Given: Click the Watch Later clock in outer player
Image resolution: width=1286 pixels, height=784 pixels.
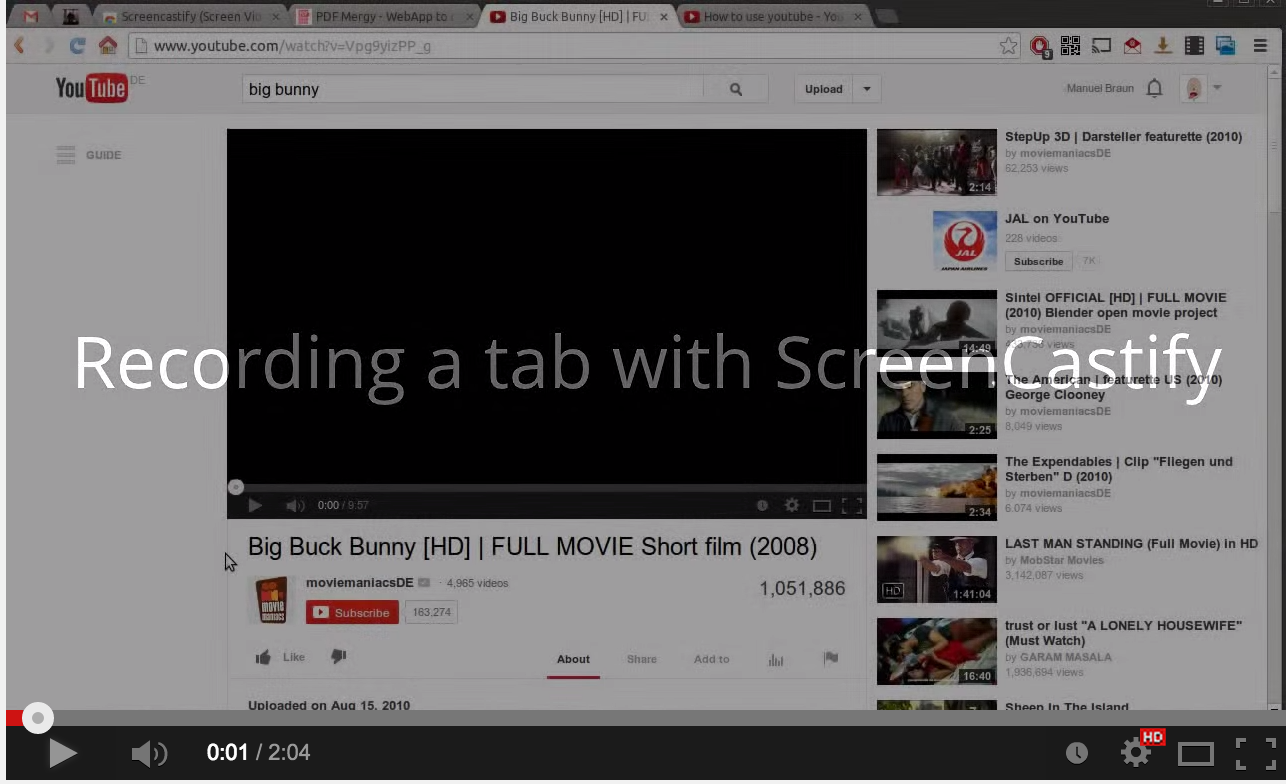Looking at the screenshot, I should [1077, 753].
